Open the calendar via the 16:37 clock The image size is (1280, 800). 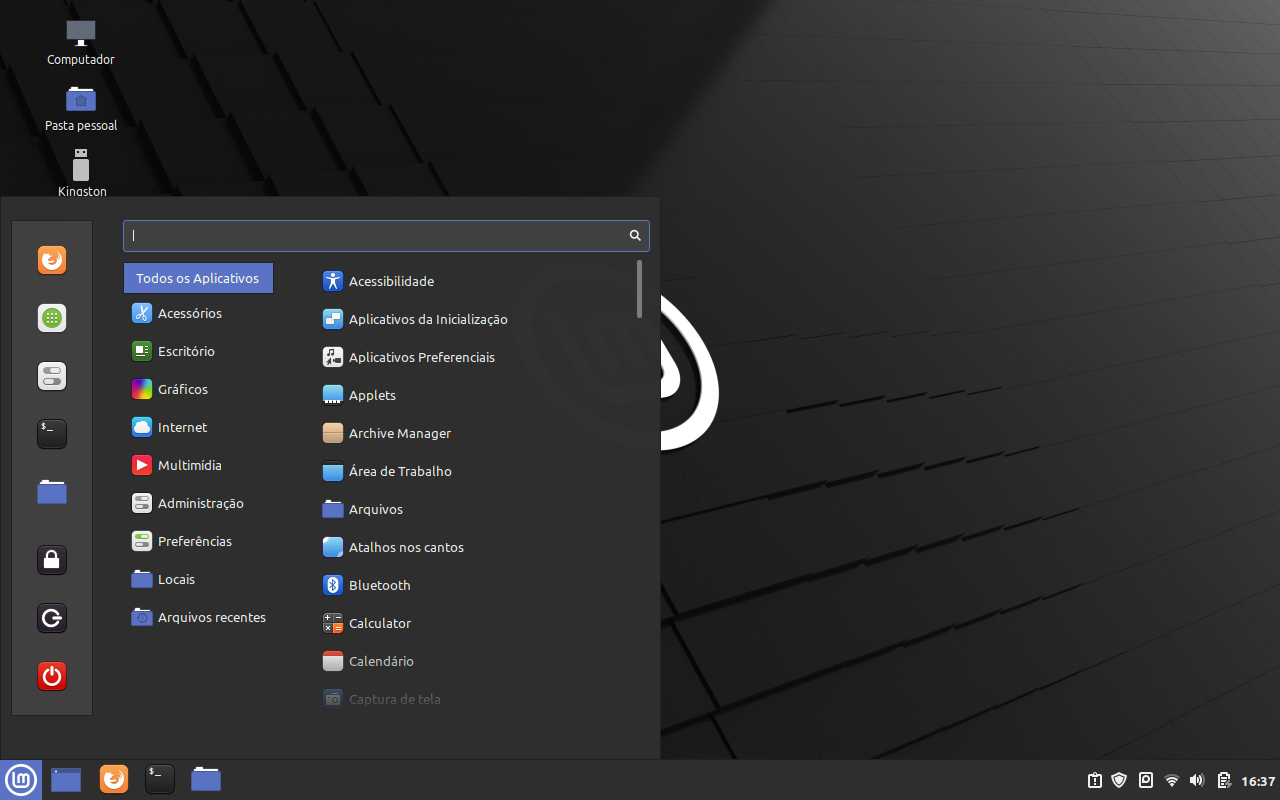[1258, 781]
